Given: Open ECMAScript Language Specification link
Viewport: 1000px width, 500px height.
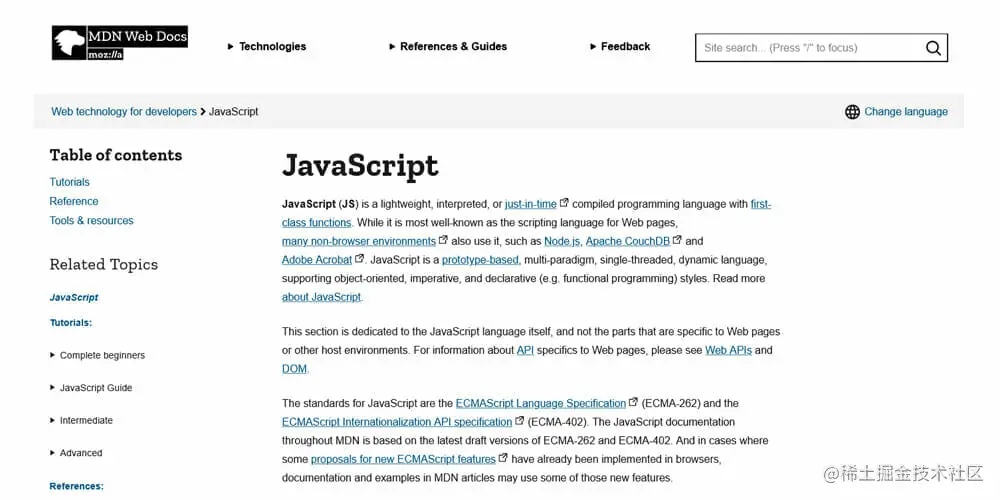Looking at the screenshot, I should (x=541, y=403).
